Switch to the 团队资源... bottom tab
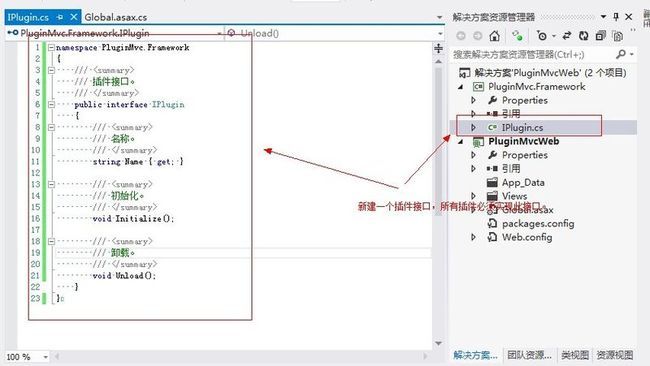The width and height of the screenshot is (650, 366). [529, 355]
